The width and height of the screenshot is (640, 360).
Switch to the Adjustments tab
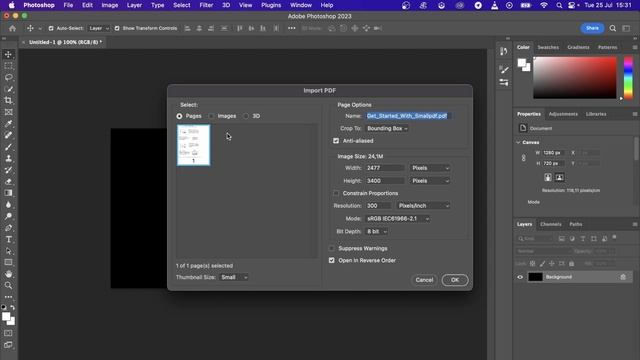pos(563,114)
